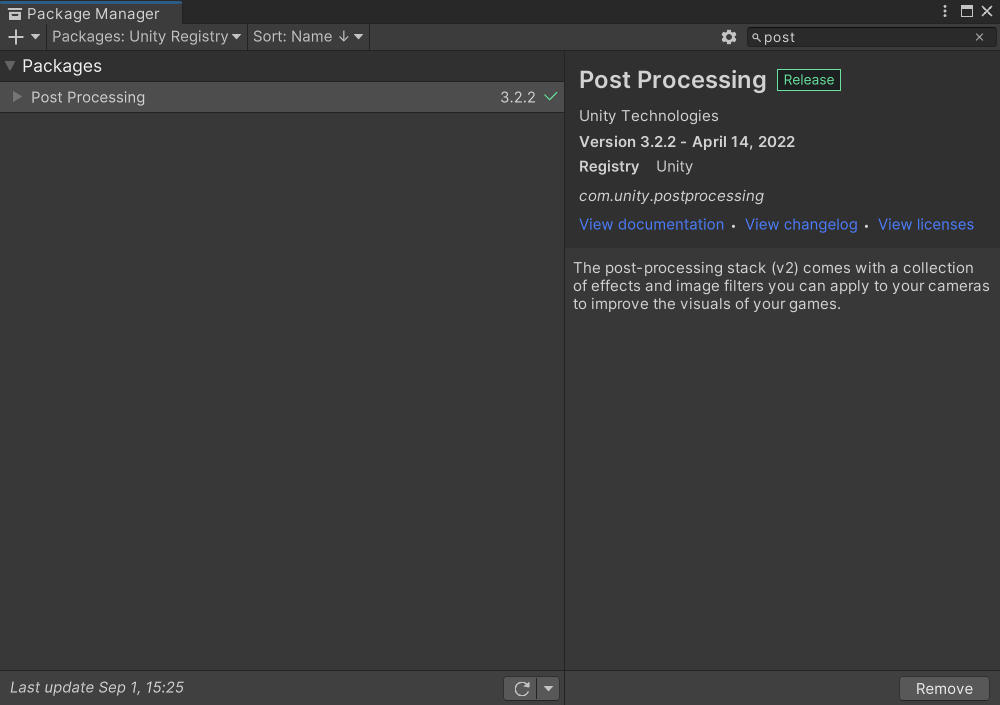This screenshot has height=705, width=1000.
Task: Click the Registry Unity label
Action: [636, 167]
